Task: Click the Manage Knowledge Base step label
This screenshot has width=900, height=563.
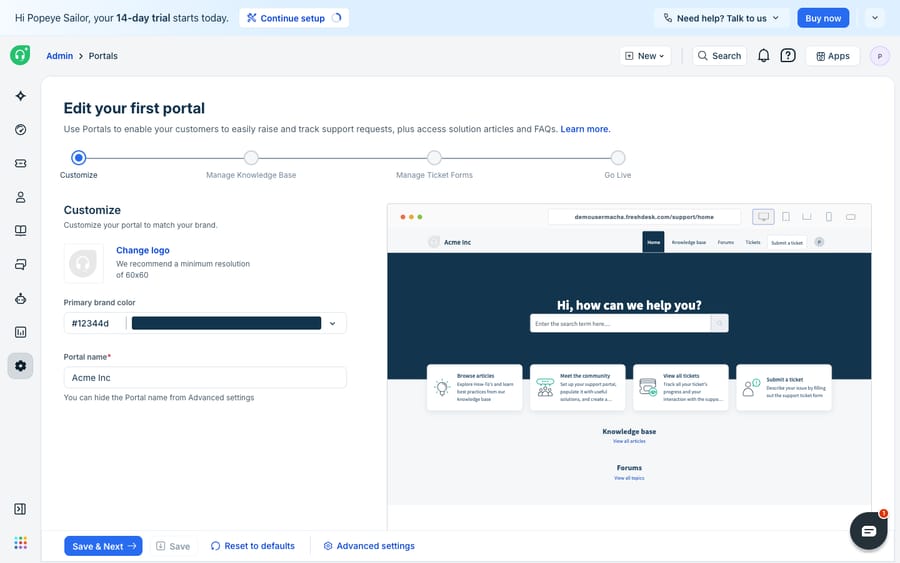Action: [251, 175]
